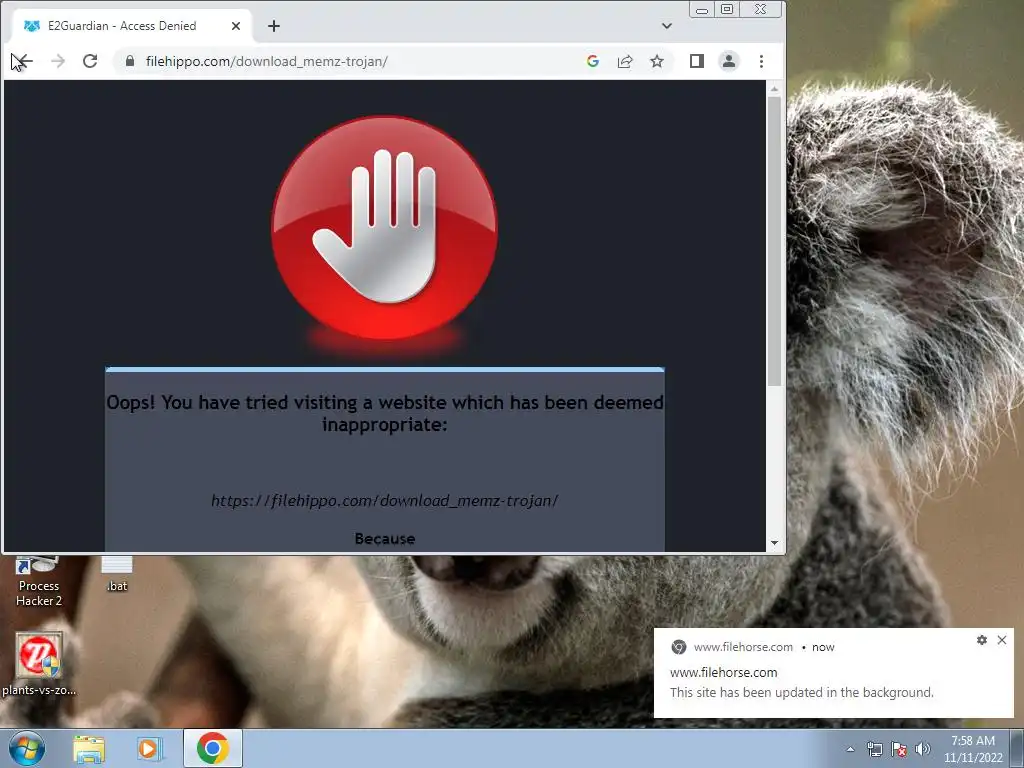
Task: Select the plants-vs-zo... desktop icon
Action: coord(39,664)
